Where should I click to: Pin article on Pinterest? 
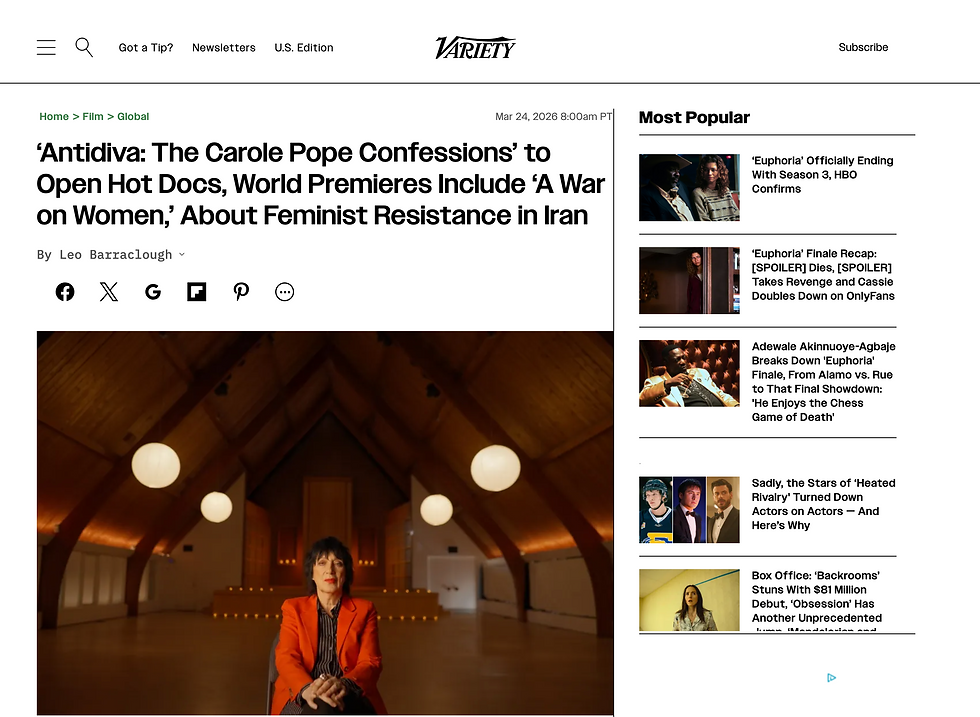pyautogui.click(x=241, y=292)
